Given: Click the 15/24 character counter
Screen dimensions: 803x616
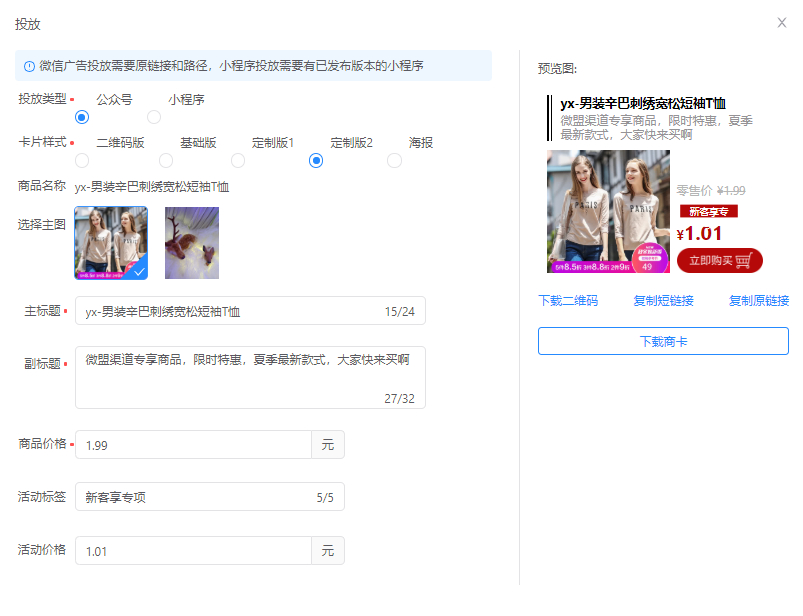Looking at the screenshot, I should click(399, 311).
